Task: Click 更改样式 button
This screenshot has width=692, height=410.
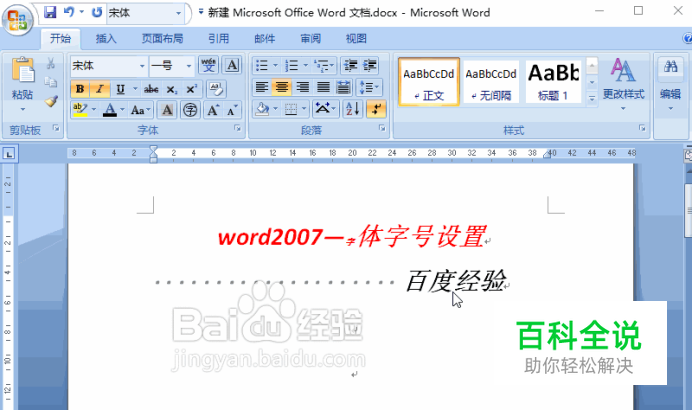Action: tap(623, 84)
